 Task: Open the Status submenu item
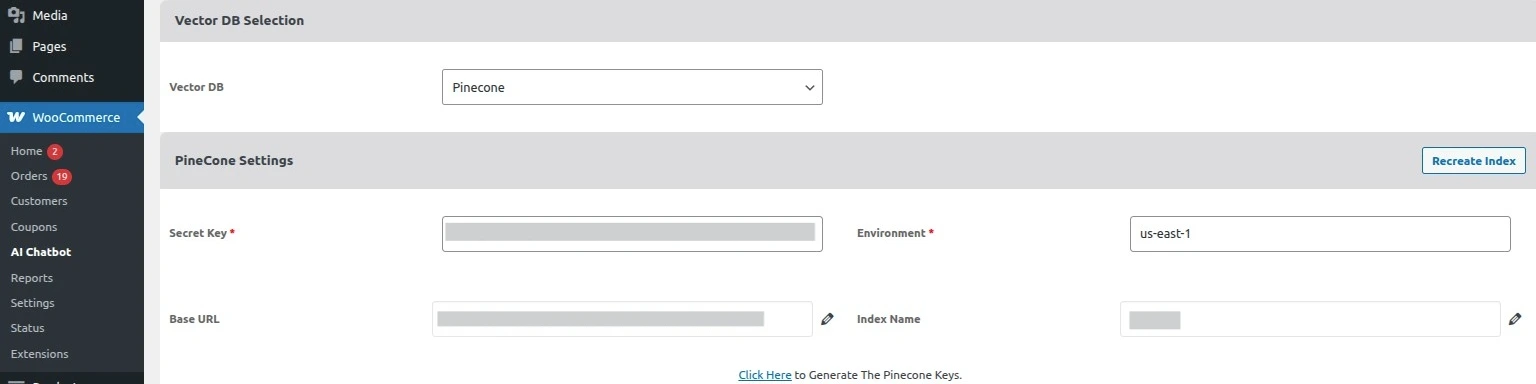pyautogui.click(x=28, y=328)
